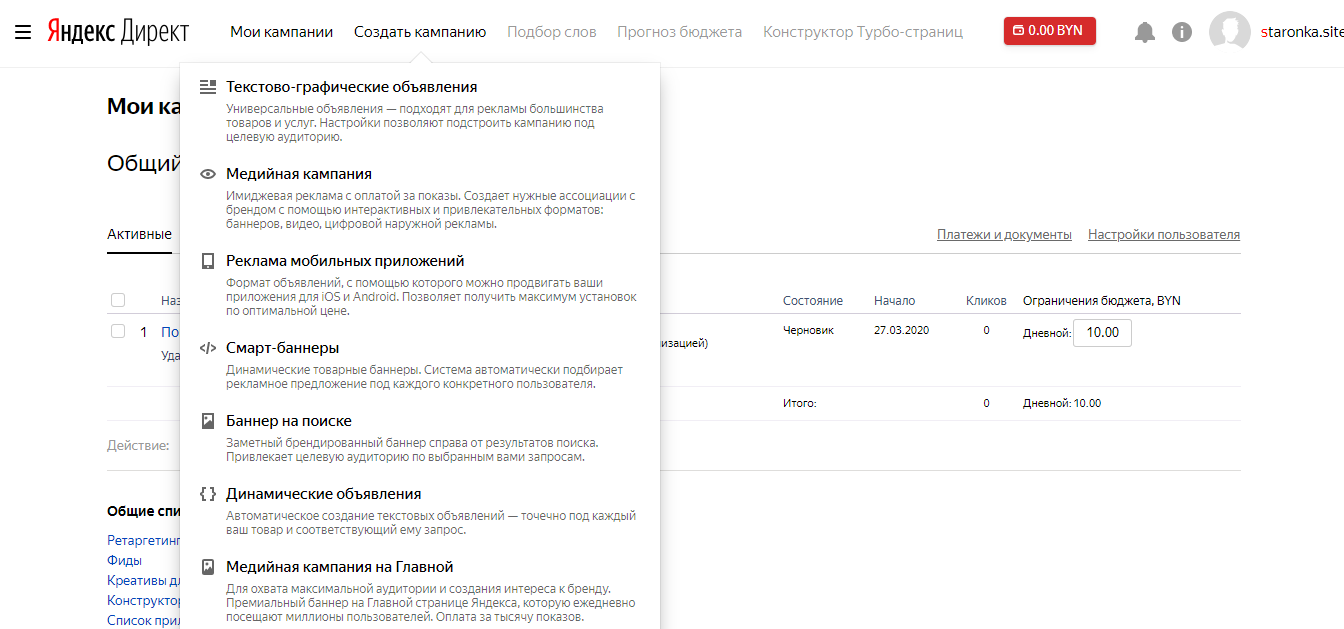This screenshot has height=629, width=1344.
Task: Click the info circle icon
Action: point(1182,32)
